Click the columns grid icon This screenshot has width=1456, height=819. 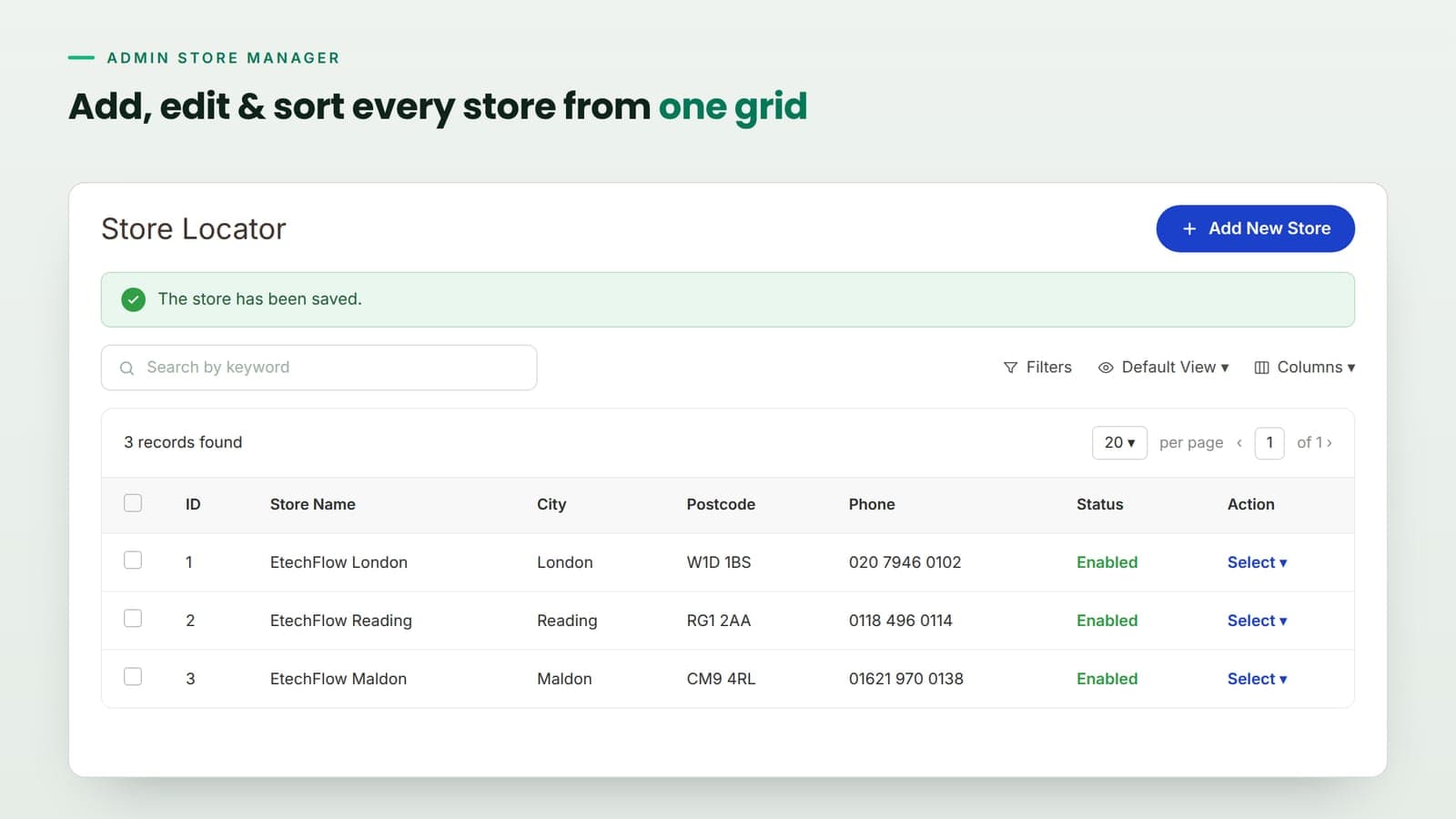[1261, 368]
